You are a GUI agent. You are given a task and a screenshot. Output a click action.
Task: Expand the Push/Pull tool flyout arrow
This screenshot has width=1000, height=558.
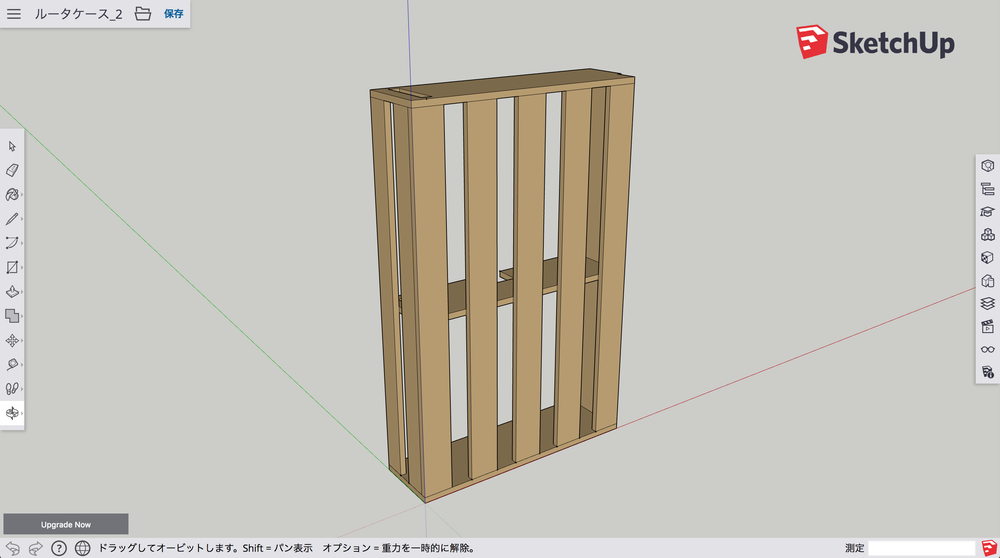[x=22, y=291]
